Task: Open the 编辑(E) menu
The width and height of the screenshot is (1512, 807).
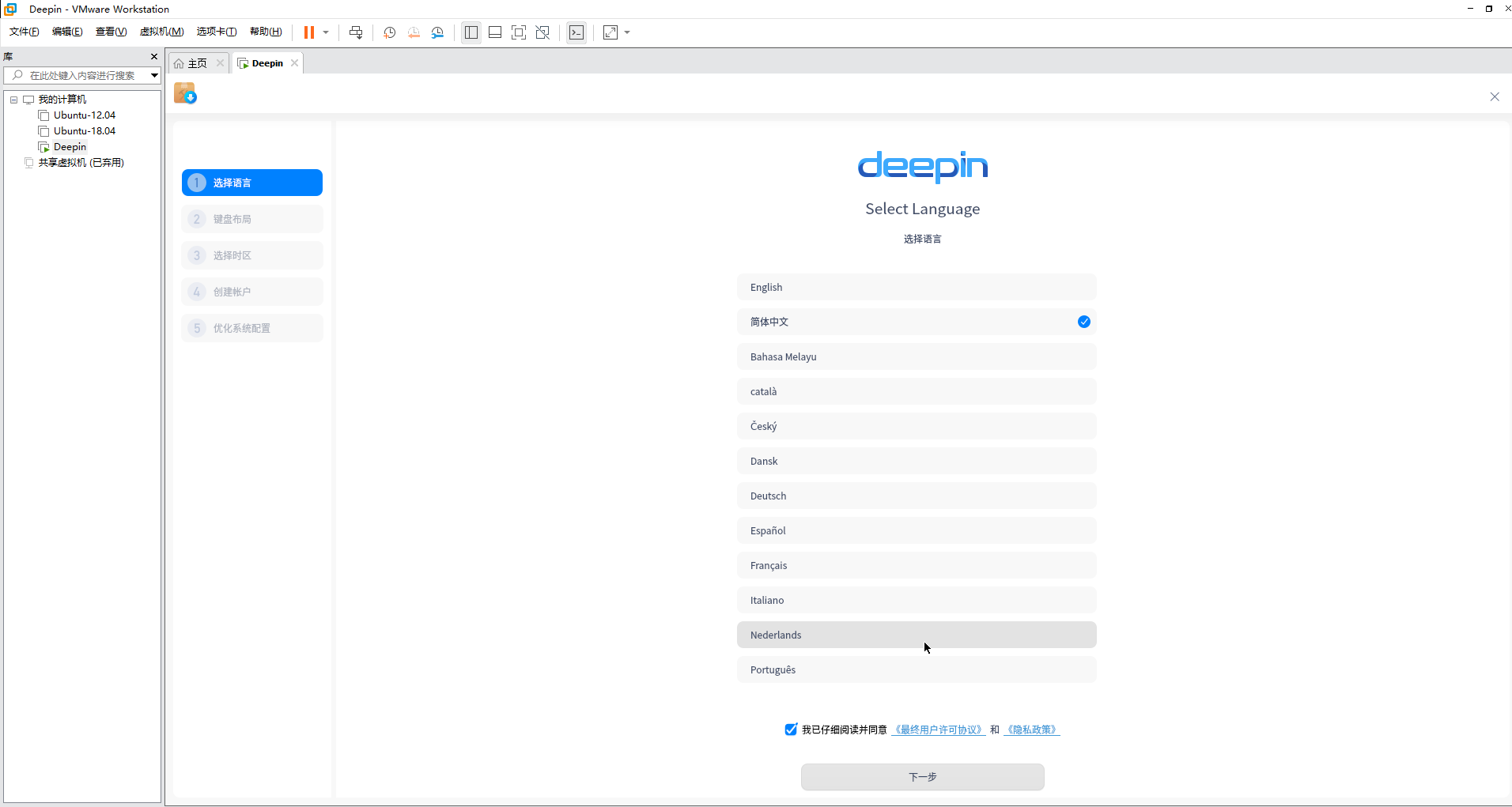Action: coord(67,32)
